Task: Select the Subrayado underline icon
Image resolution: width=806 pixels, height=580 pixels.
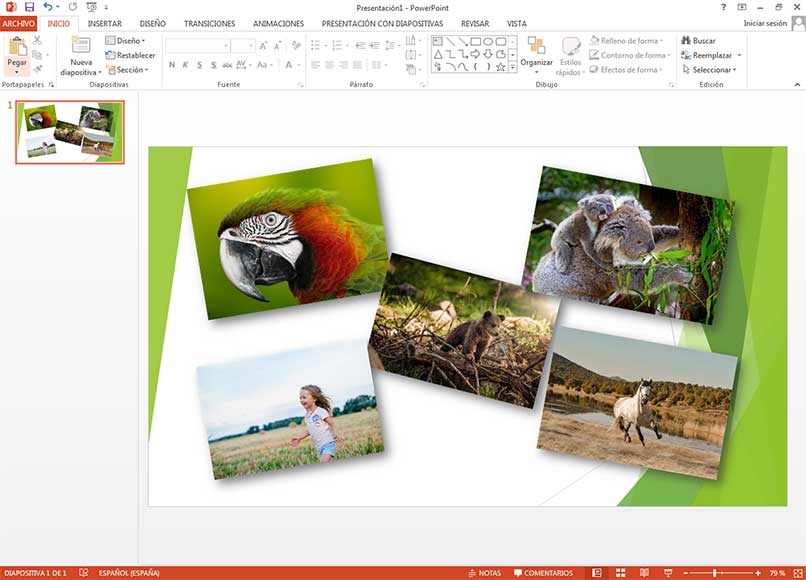Action: pos(199,64)
